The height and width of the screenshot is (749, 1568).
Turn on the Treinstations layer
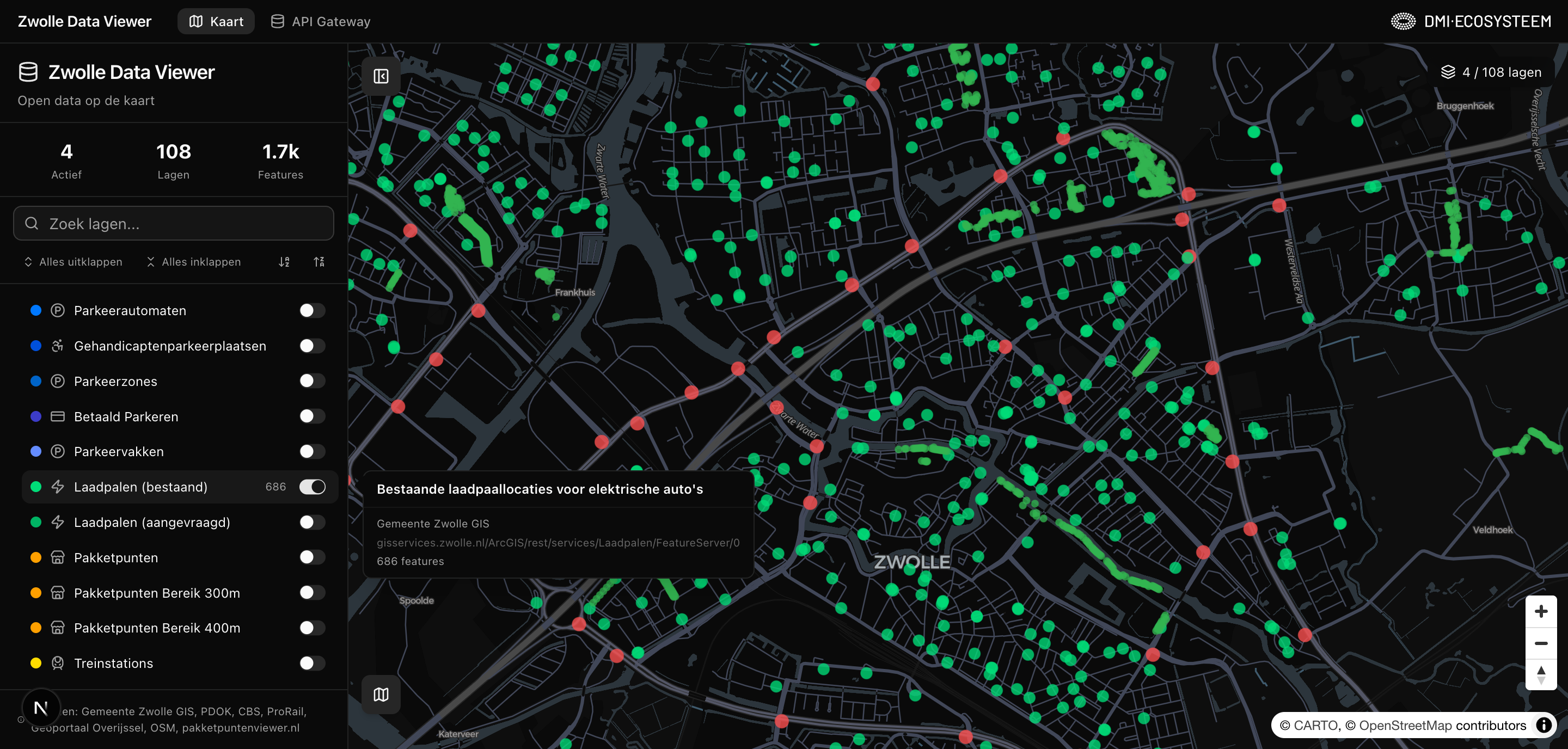tap(313, 662)
